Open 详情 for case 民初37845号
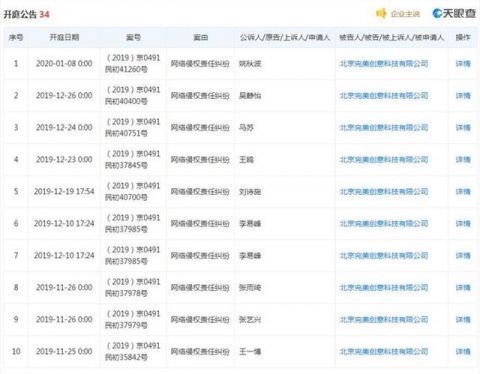Viewport: 480px width, 374px height. (x=463, y=160)
